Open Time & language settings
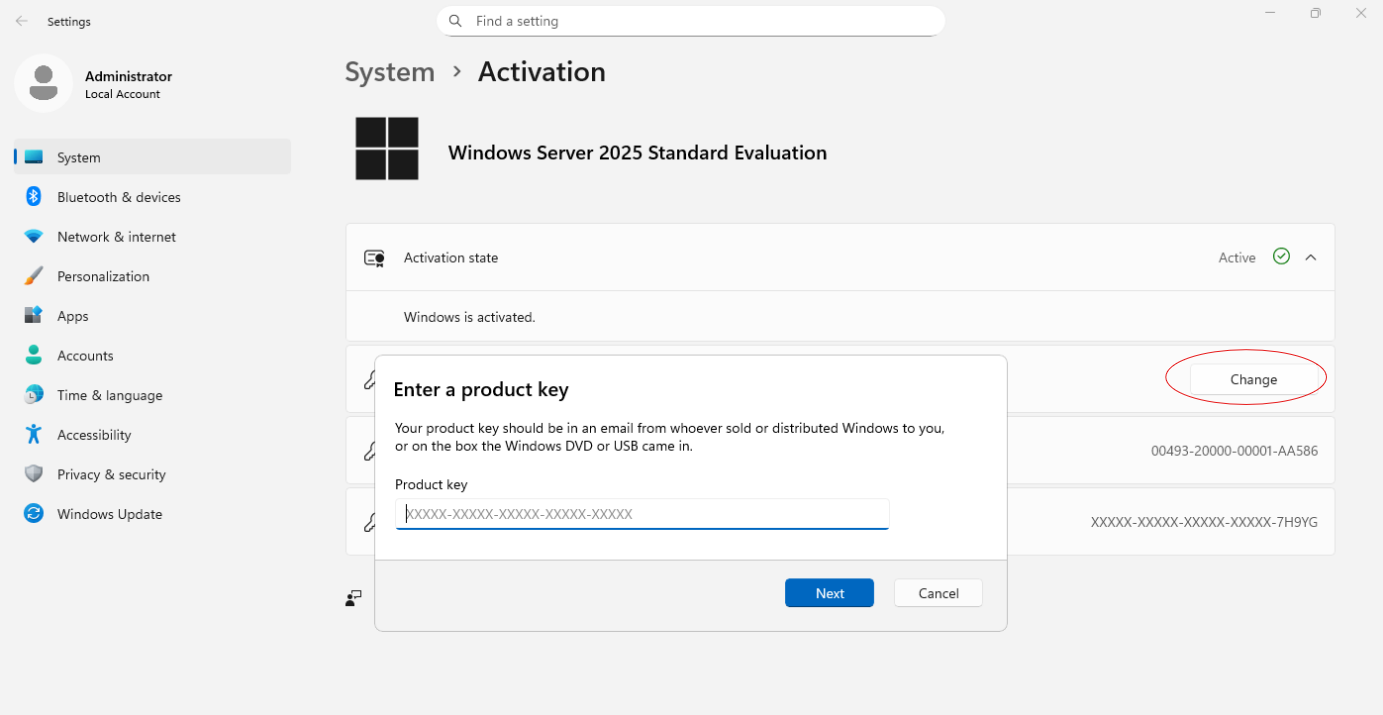1383x715 pixels. pos(152,395)
